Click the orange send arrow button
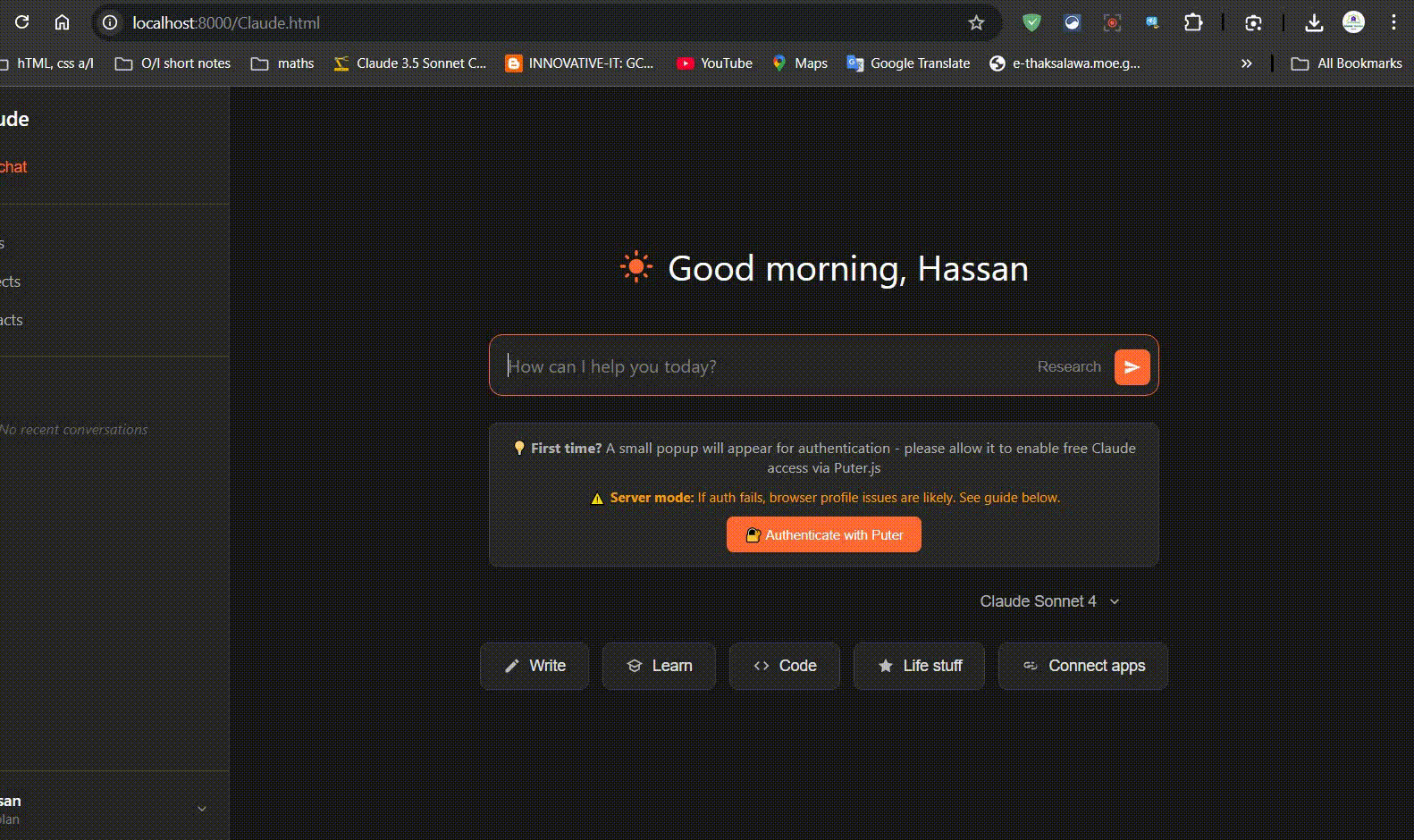Viewport: 1414px width, 840px height. click(1132, 366)
